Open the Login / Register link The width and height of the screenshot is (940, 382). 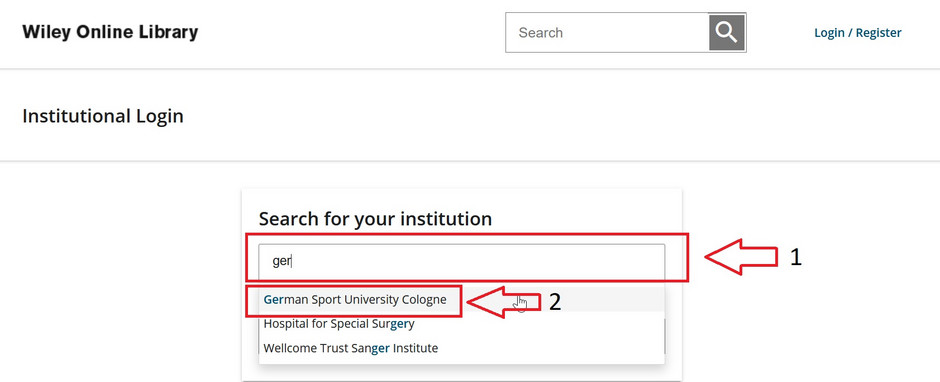[x=857, y=32]
